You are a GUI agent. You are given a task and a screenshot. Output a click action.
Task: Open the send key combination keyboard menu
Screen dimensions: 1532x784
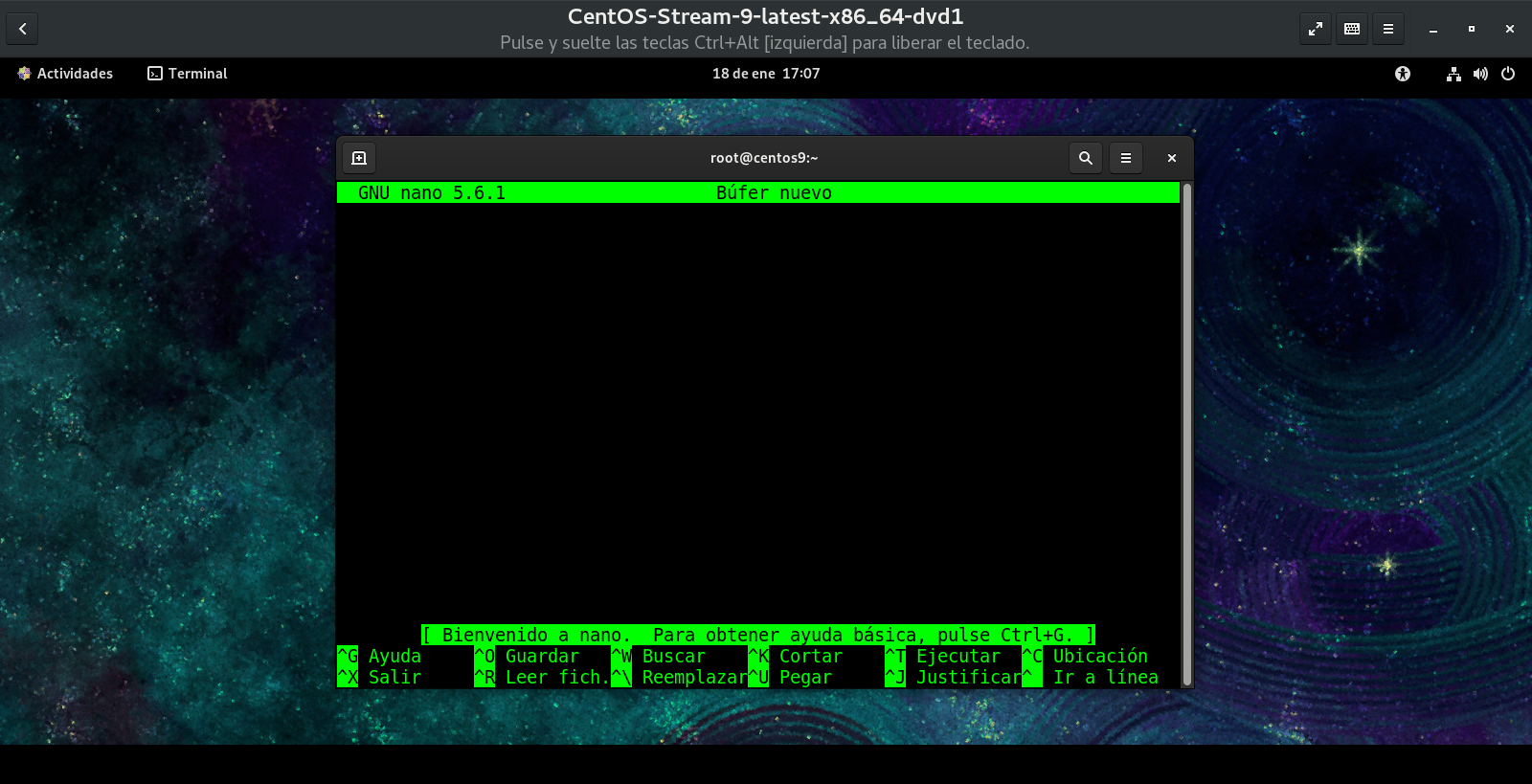(1352, 29)
